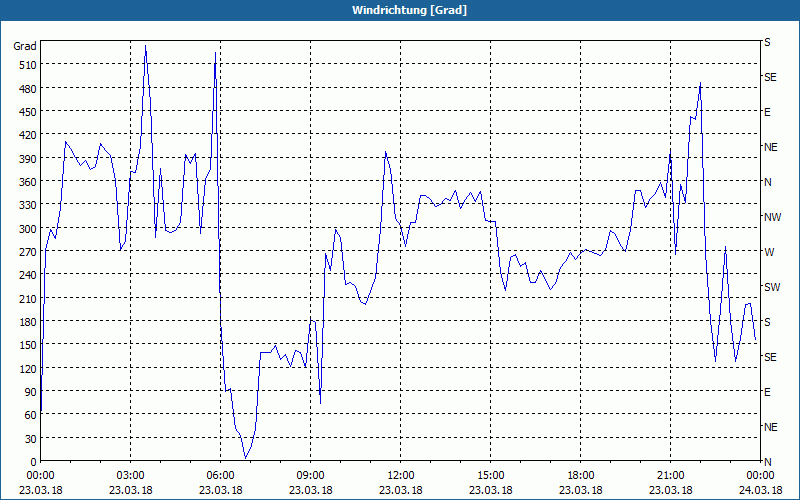Select the y-axis value "240"

(x=28, y=275)
